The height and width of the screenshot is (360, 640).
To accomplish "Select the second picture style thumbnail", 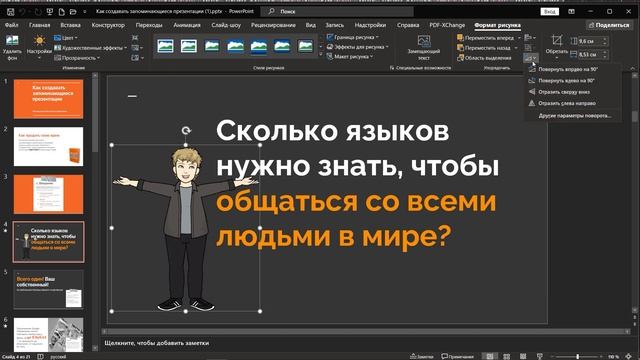I will pyautogui.click(x=189, y=46).
